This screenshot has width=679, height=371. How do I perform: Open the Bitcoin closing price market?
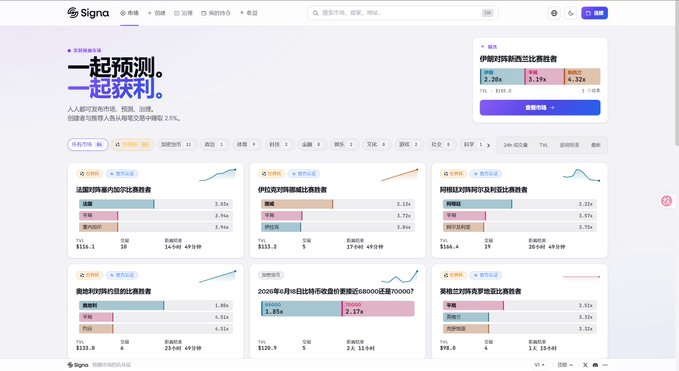pyautogui.click(x=336, y=291)
